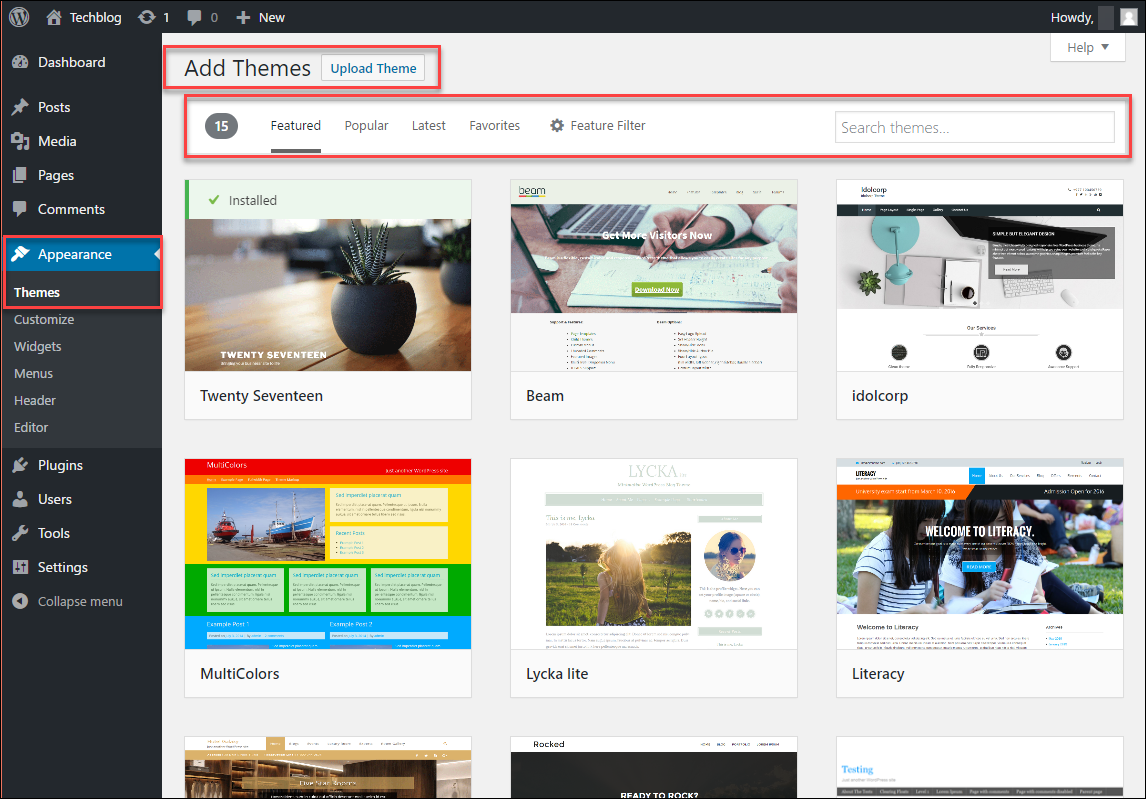Preview the Literacy theme thumbnail

[x=980, y=554]
